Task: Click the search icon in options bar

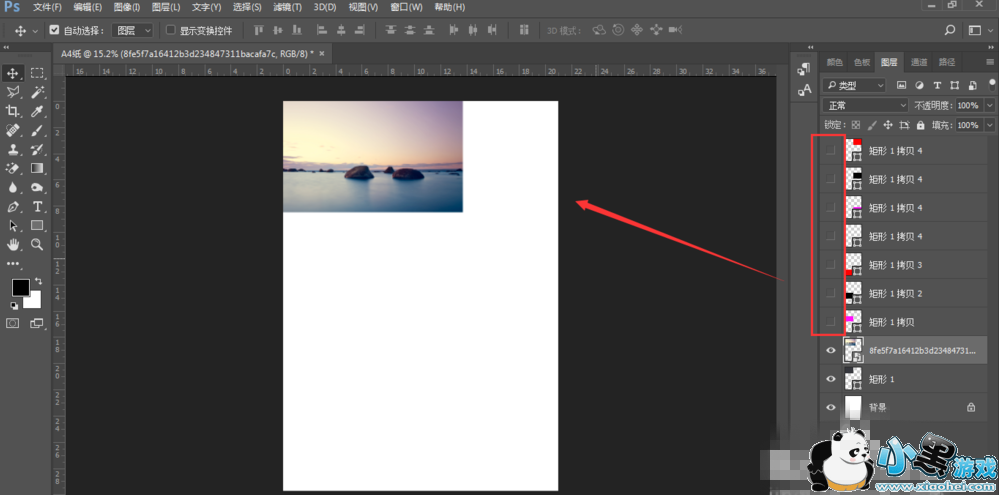Action: click(x=949, y=31)
